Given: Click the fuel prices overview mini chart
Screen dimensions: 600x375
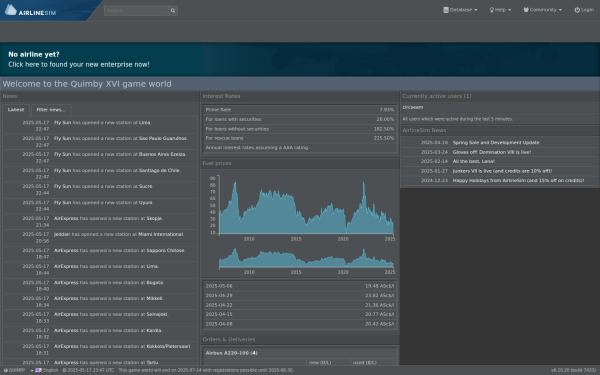Looking at the screenshot, I should (x=306, y=258).
